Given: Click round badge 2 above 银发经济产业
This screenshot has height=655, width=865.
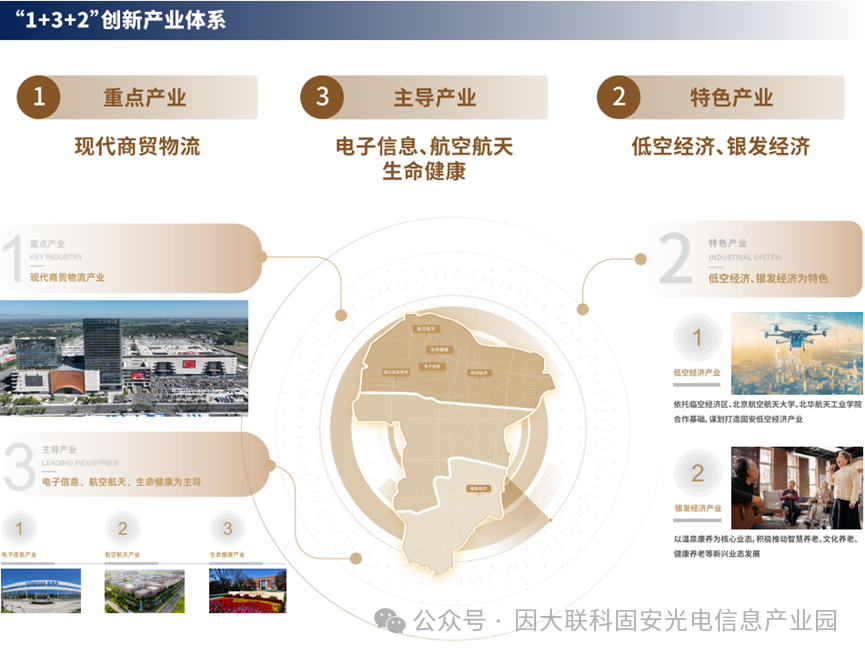Looking at the screenshot, I should point(697,474).
